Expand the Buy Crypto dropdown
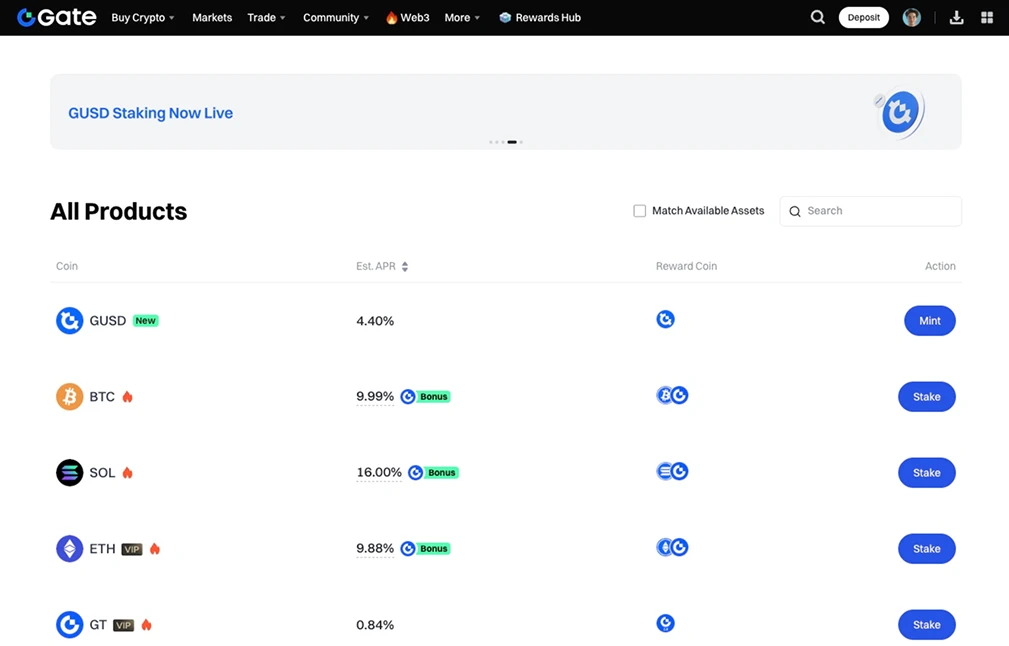The height and width of the screenshot is (646, 1009). pyautogui.click(x=143, y=17)
